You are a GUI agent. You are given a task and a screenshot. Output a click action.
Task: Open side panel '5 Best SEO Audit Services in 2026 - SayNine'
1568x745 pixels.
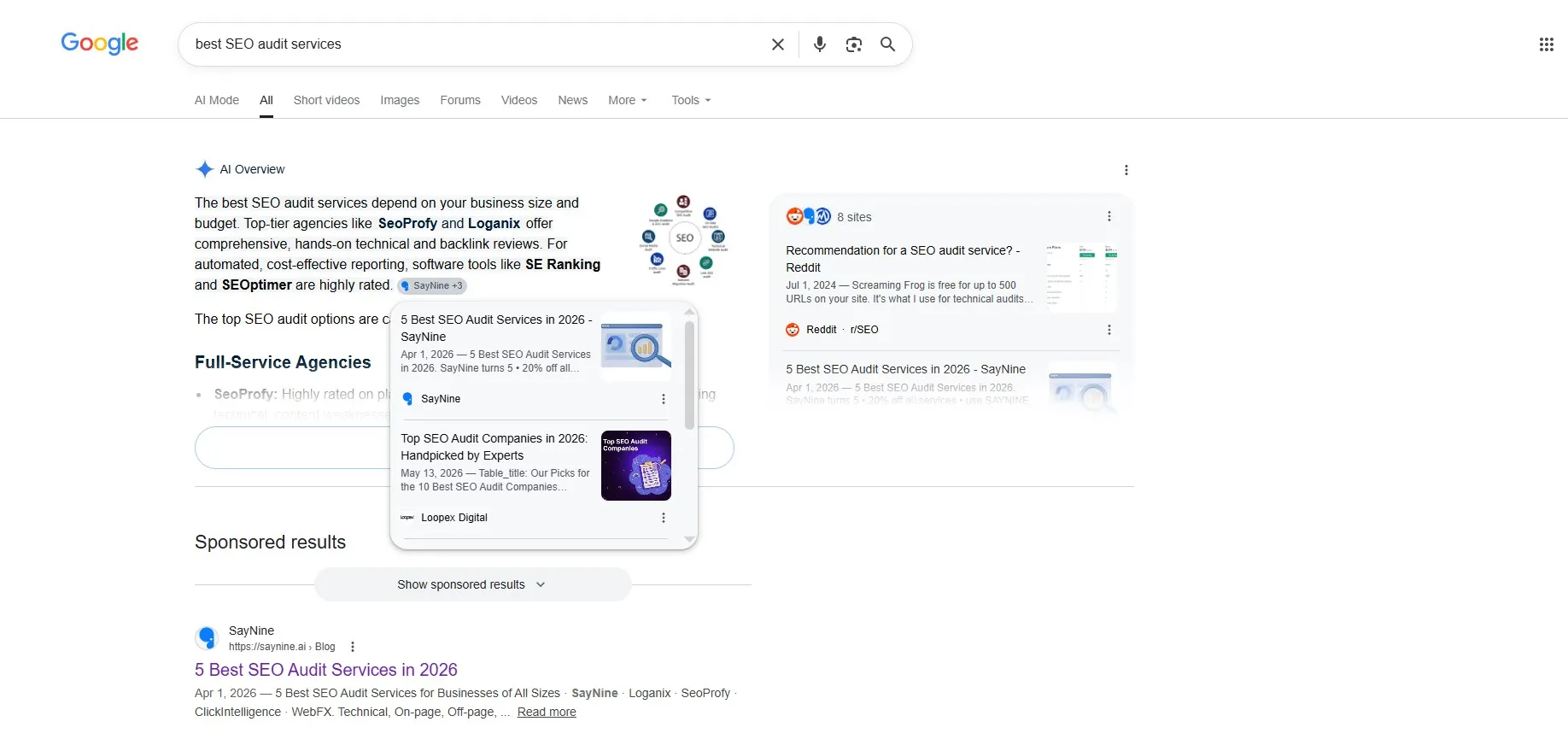pyautogui.click(x=905, y=369)
